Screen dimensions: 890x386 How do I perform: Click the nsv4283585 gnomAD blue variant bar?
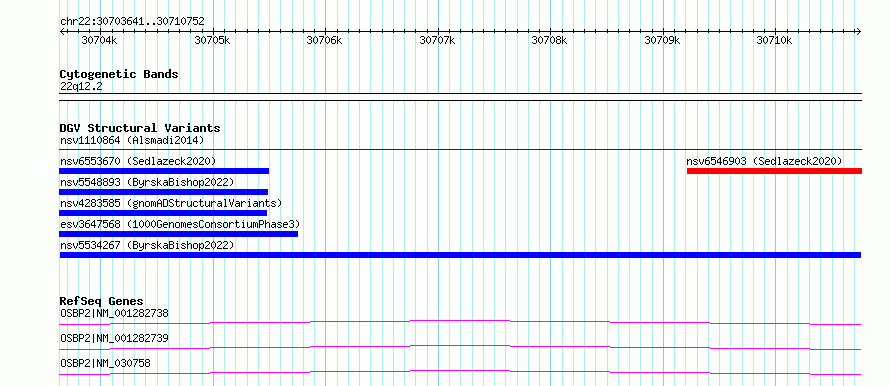pos(163,213)
